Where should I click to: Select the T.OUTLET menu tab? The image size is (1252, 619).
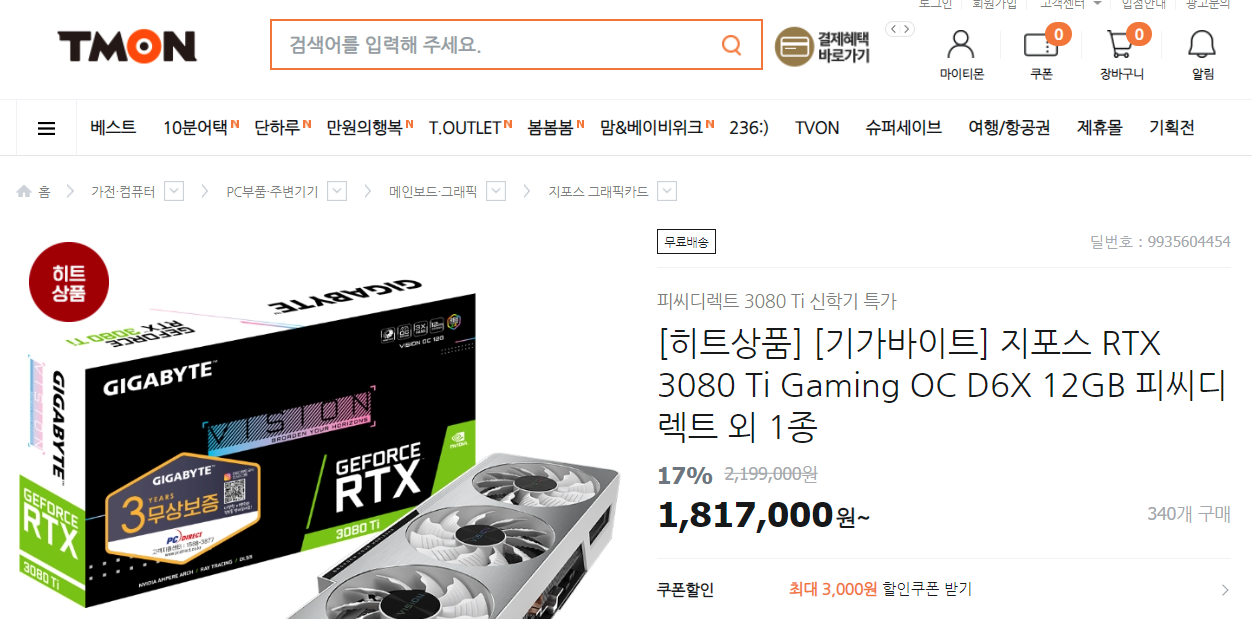(465, 128)
